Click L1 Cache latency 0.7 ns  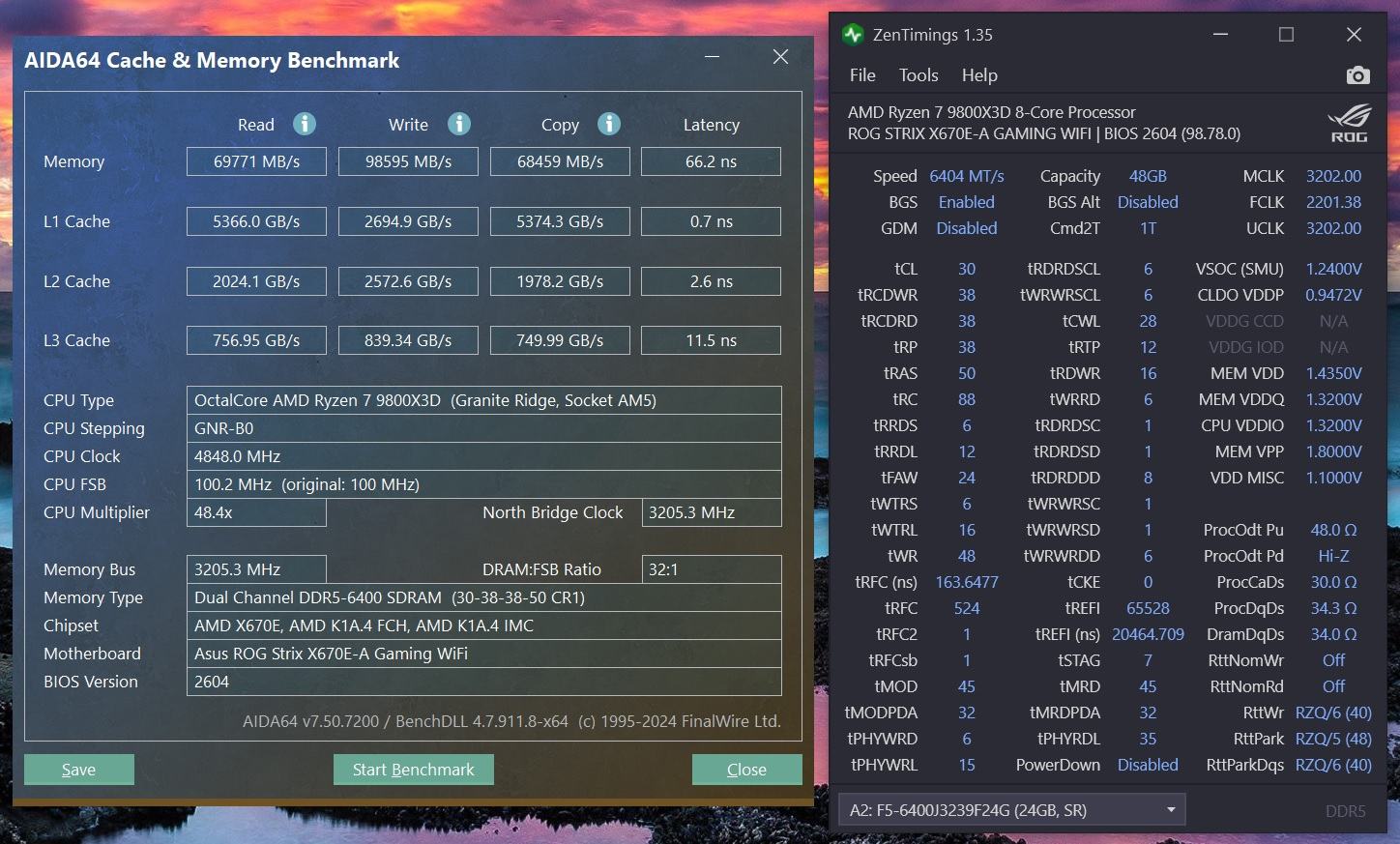[x=711, y=221]
